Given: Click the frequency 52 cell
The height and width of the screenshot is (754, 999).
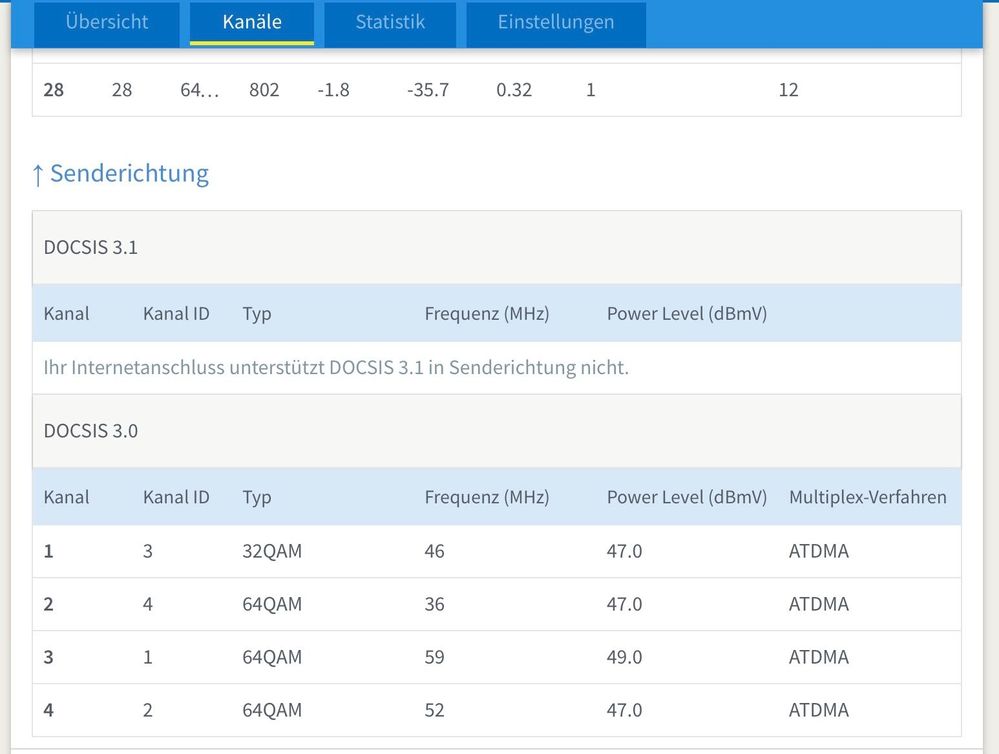Looking at the screenshot, I should (434, 710).
